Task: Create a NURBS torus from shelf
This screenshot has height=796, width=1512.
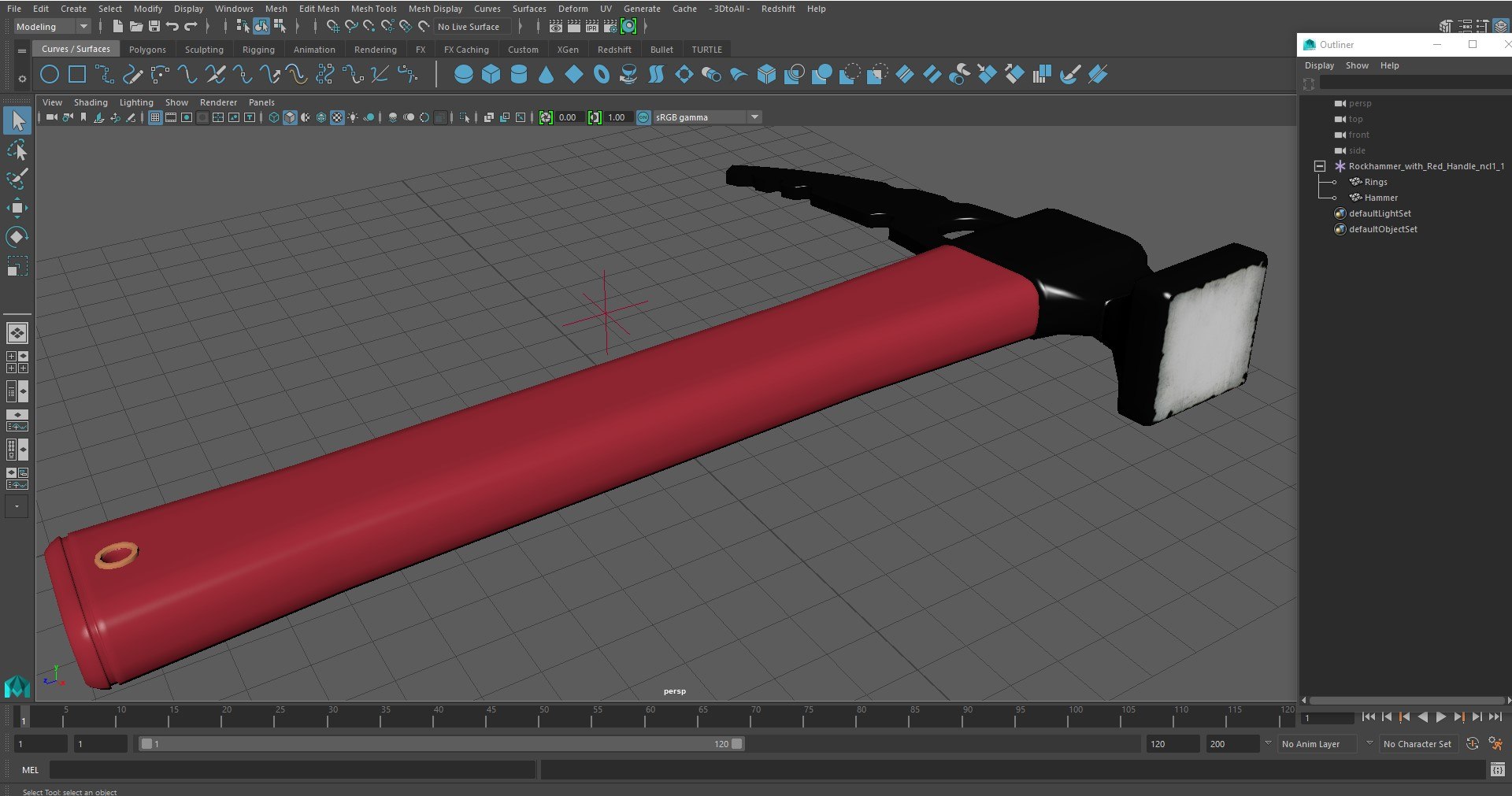Action: [602, 75]
